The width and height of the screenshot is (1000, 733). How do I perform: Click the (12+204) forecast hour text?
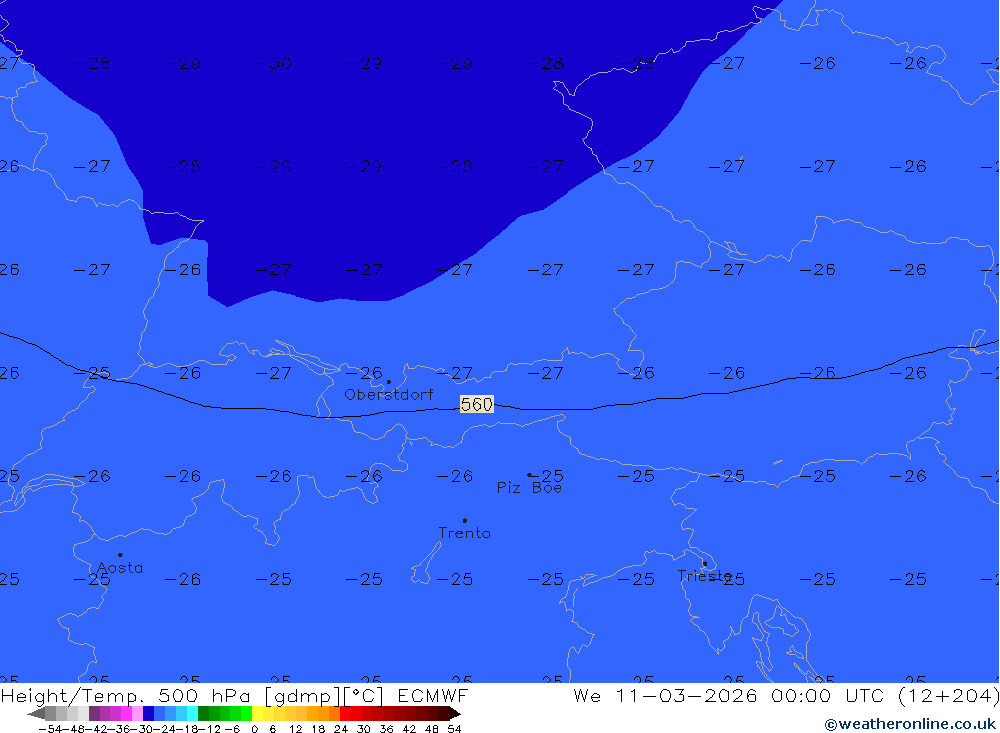(948, 695)
